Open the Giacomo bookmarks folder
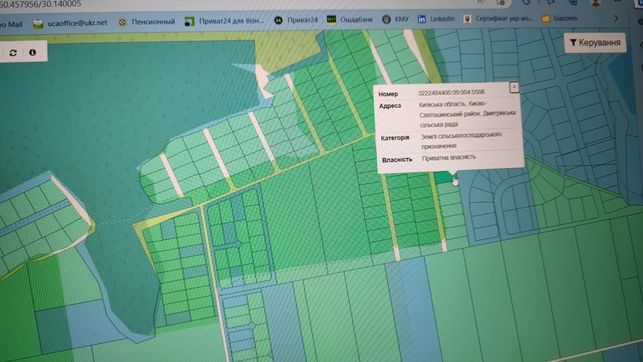Screen dimensions: 643x362 click(x=559, y=18)
